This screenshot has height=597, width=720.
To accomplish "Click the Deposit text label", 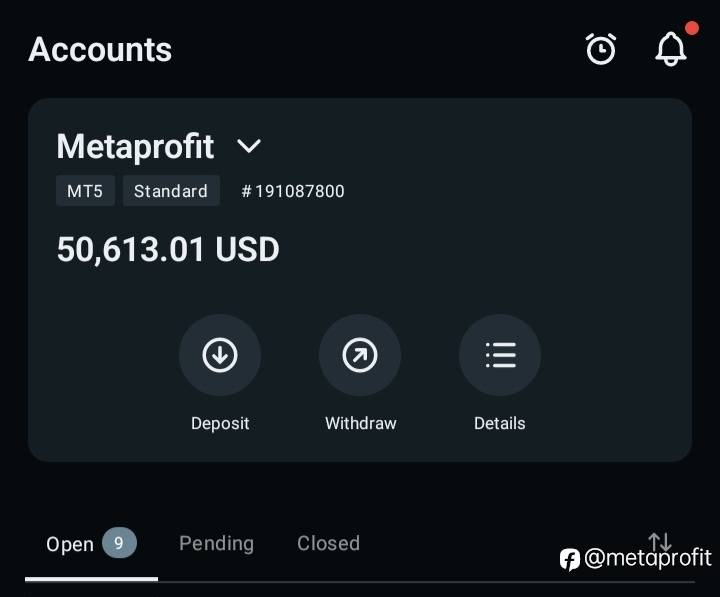I will pyautogui.click(x=220, y=423).
